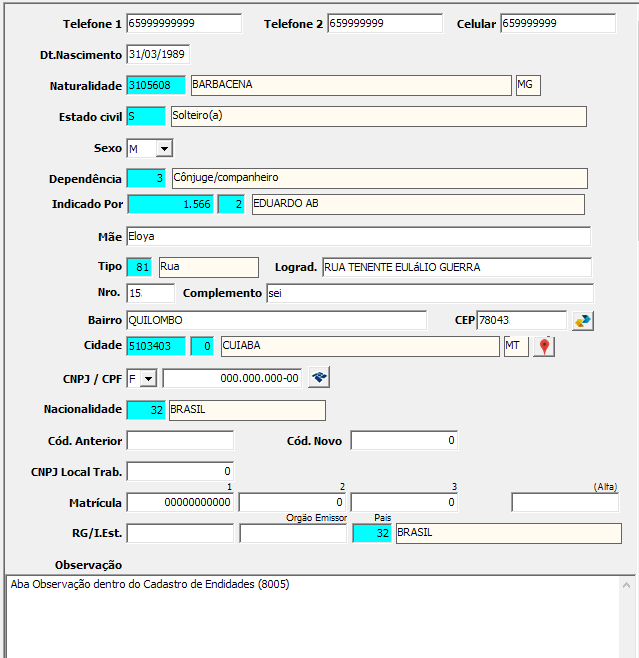This screenshot has height=658, width=639.
Task: Click the CPF number field
Action: coord(232,379)
